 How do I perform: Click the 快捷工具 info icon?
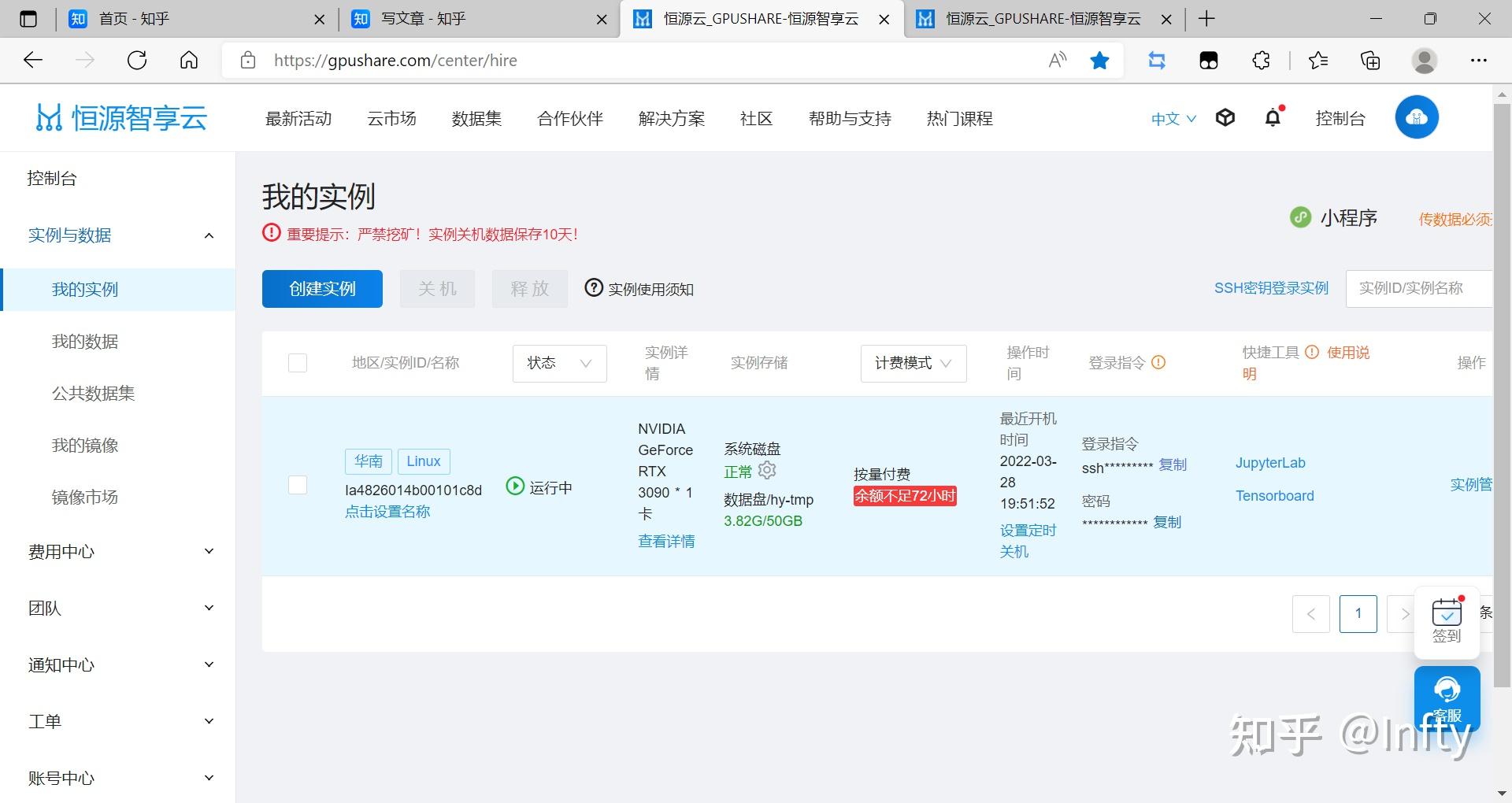coord(1312,352)
